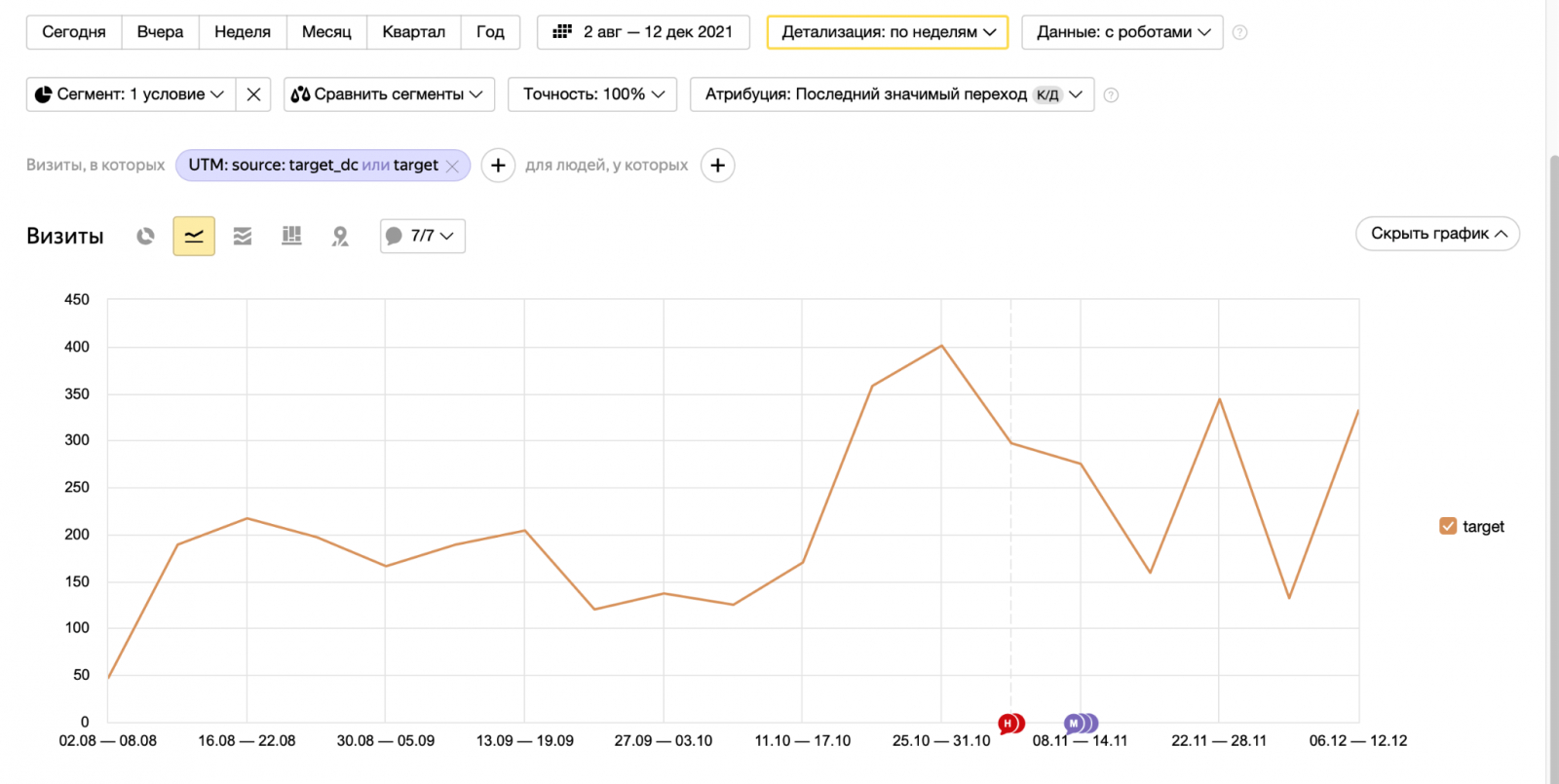
Task: Select the line chart view
Action: click(x=194, y=236)
